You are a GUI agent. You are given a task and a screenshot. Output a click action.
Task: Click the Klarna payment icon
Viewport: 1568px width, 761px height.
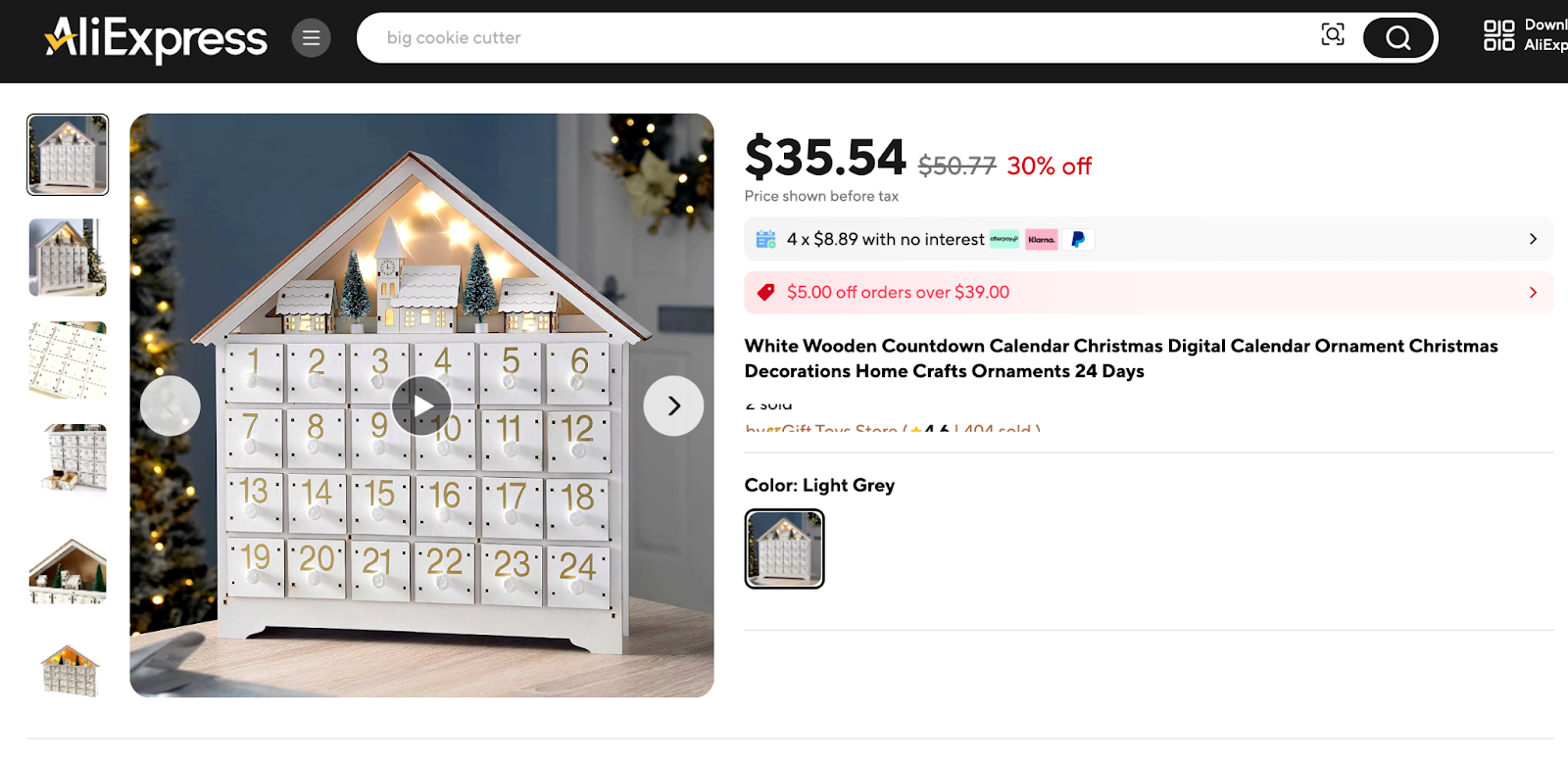[1040, 239]
